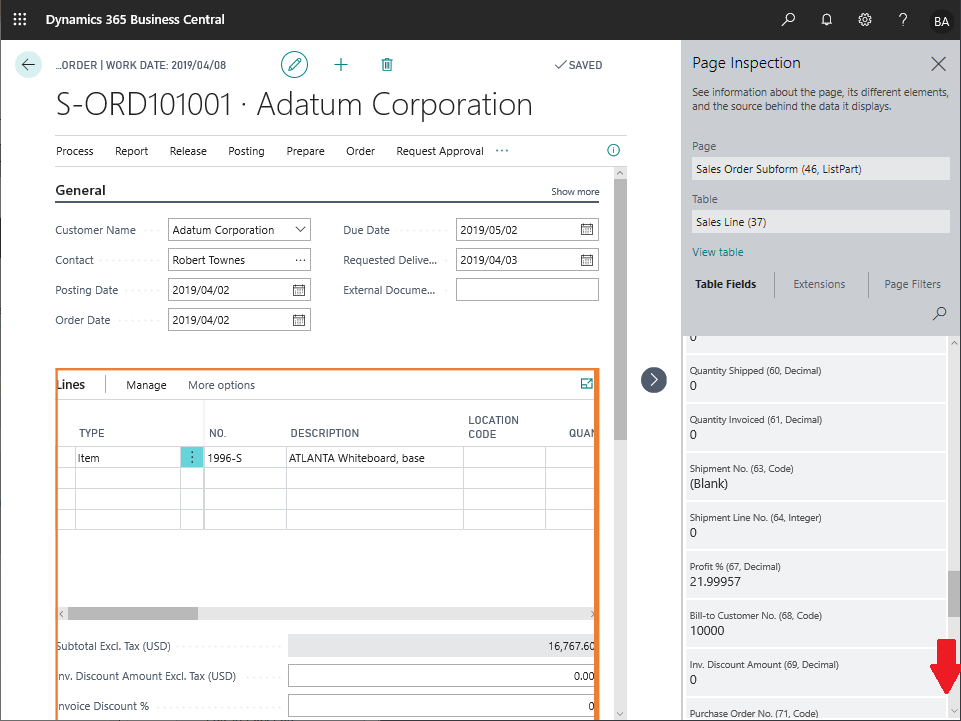Click the trash delete icon
The width and height of the screenshot is (961, 721).
[387, 65]
